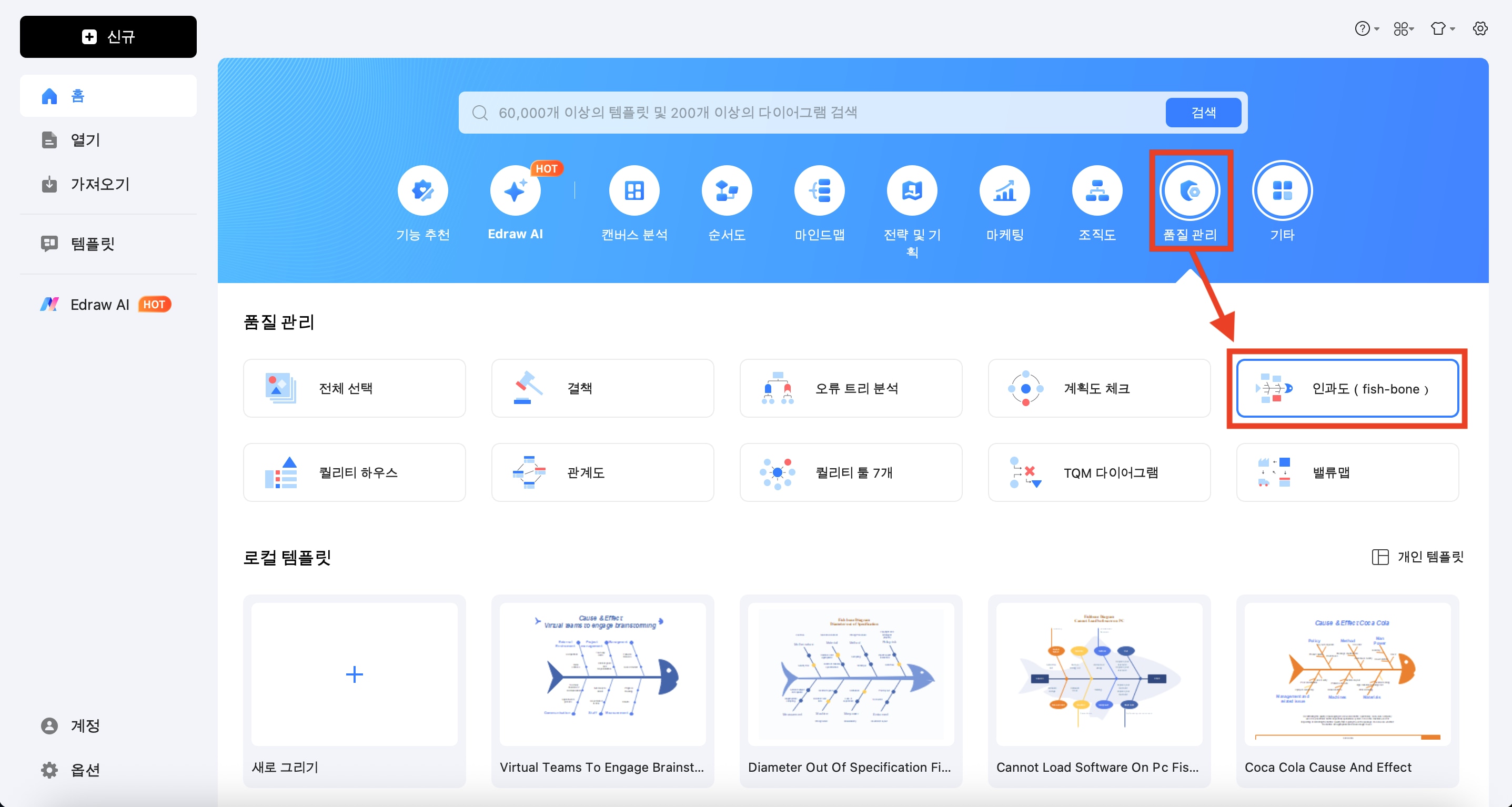
Task: Open the settings gear at top right
Action: [1480, 29]
